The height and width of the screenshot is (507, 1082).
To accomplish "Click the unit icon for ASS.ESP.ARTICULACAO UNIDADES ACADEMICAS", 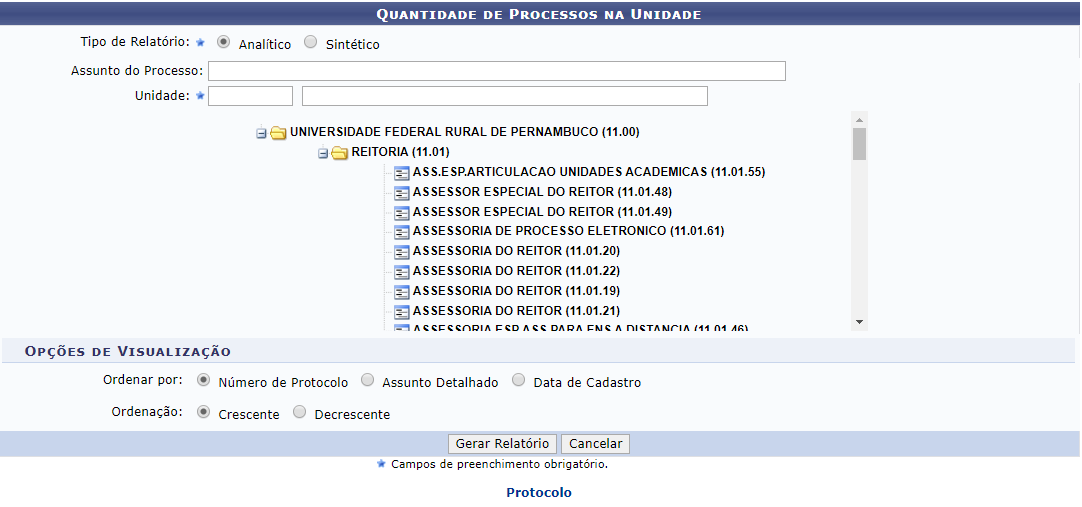I will pos(402,172).
